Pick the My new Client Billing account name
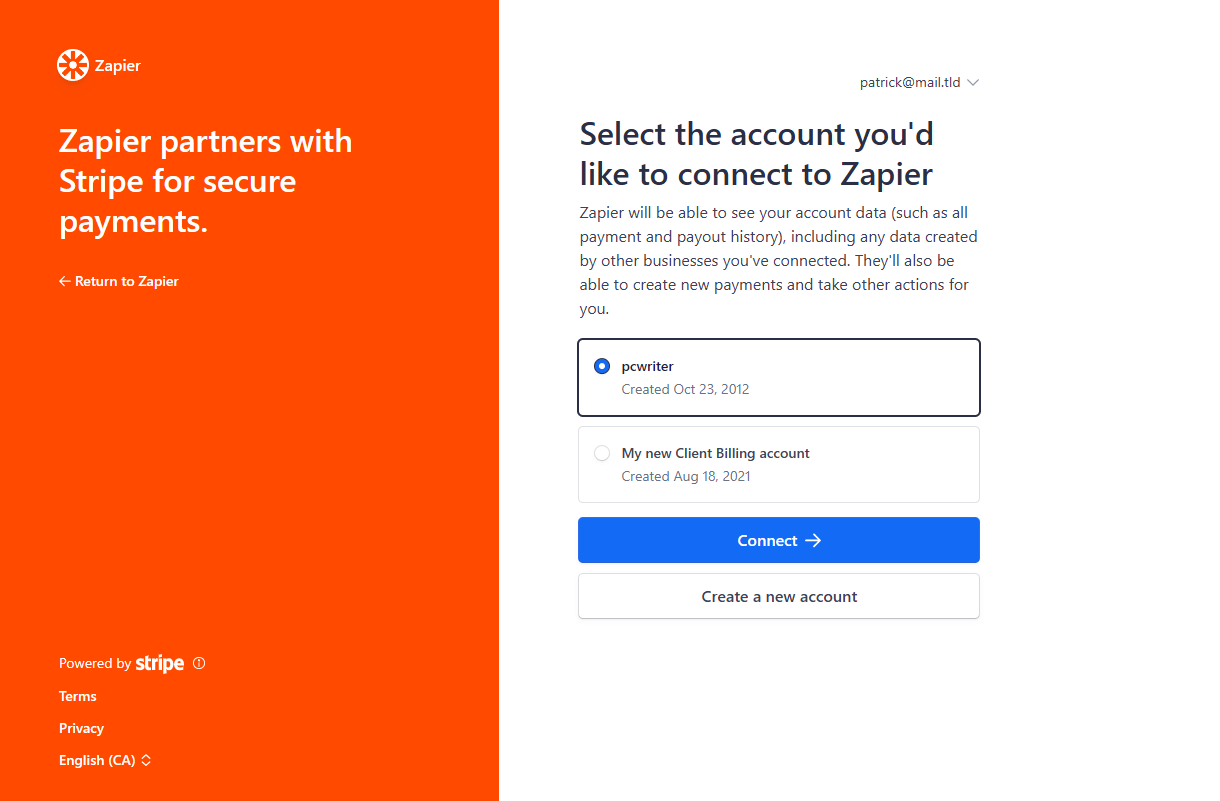1220x801 pixels. click(x=715, y=453)
